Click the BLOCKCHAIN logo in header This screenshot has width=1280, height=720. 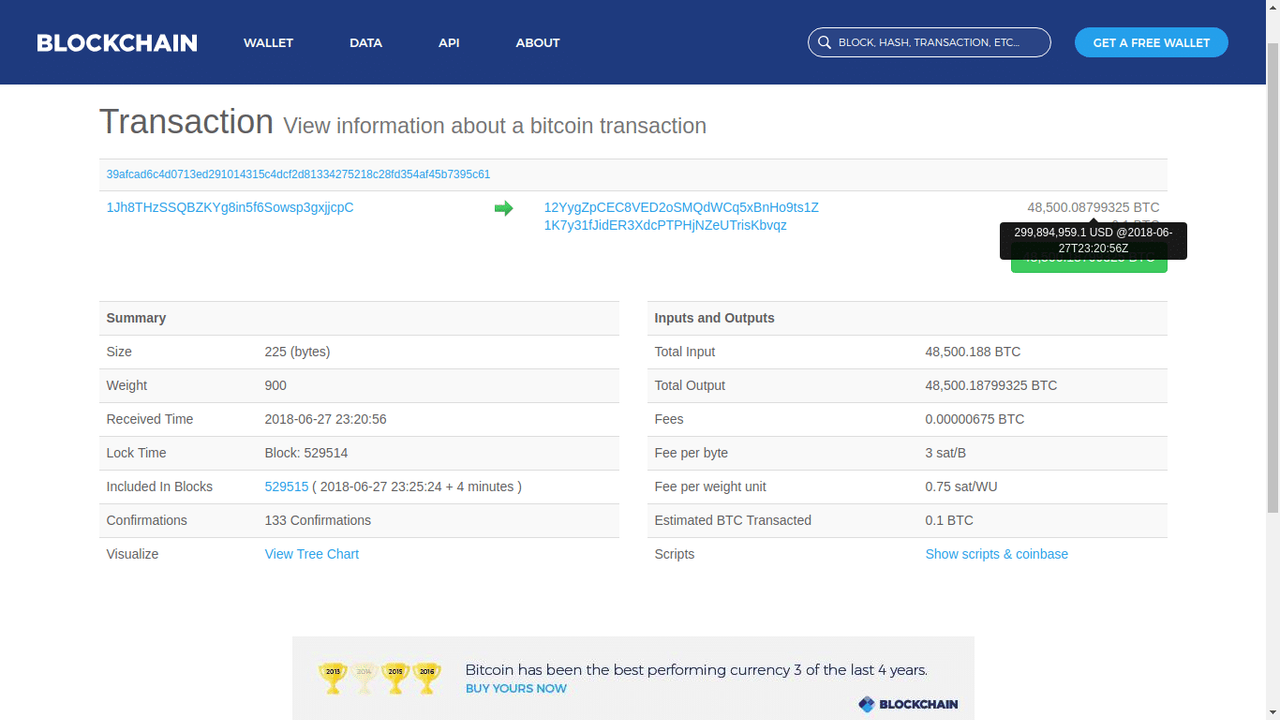tap(117, 43)
